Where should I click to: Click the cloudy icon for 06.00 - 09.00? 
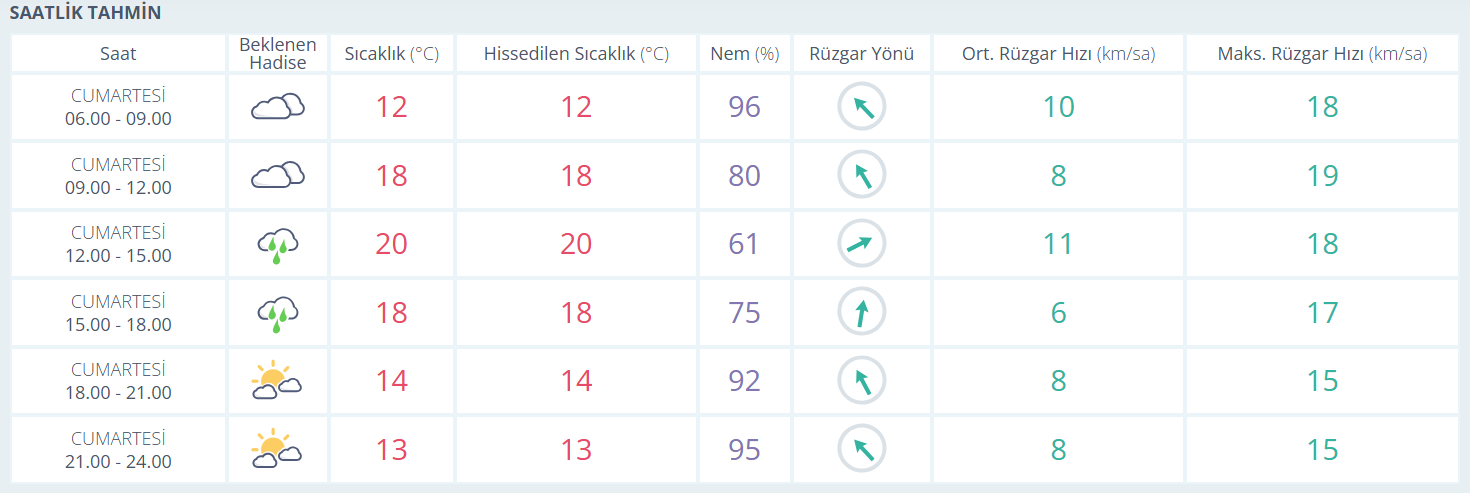point(277,106)
